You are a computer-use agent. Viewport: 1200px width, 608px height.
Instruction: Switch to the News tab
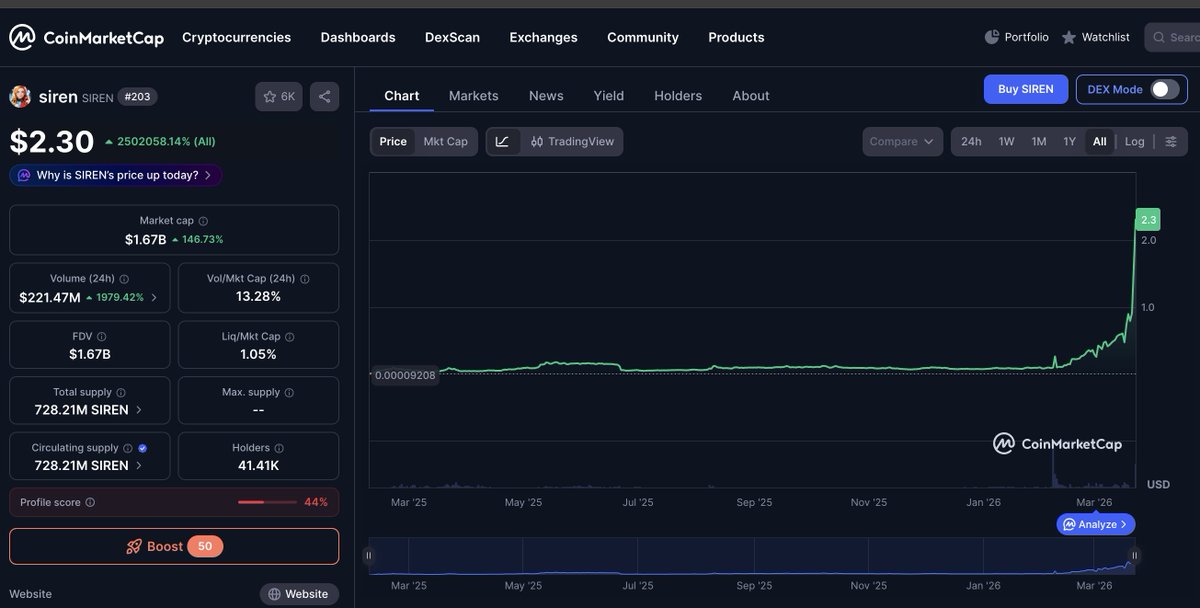[x=546, y=96]
